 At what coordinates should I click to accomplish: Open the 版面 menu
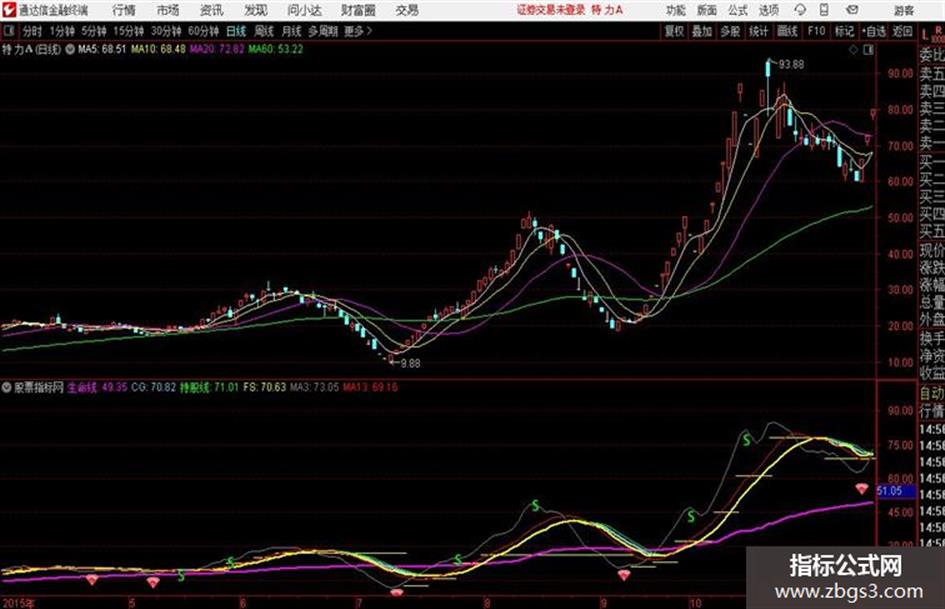coord(707,10)
